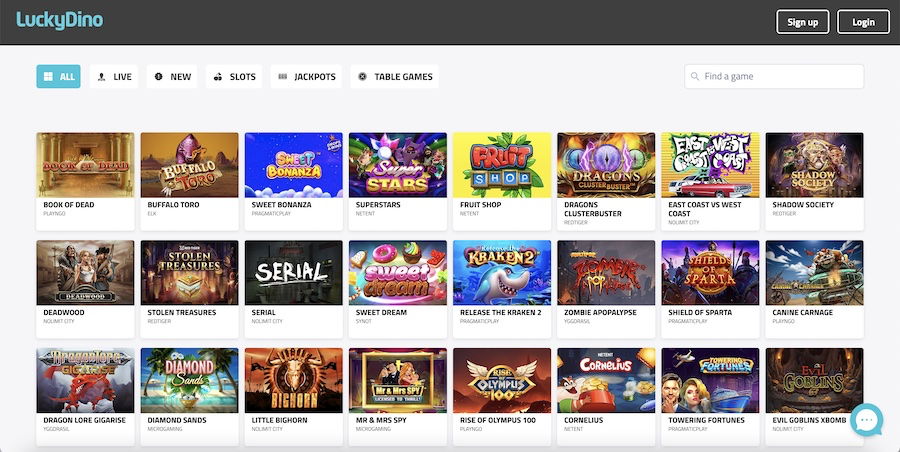Open the live chat bubble icon

[867, 420]
